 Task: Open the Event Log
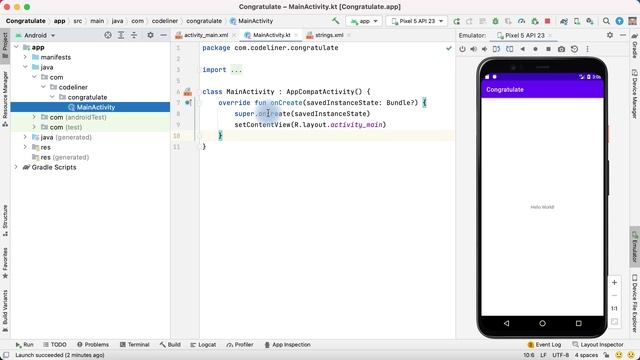[544, 344]
